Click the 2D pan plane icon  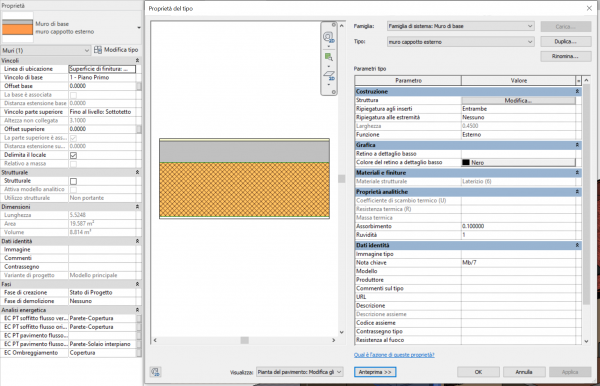point(329,75)
